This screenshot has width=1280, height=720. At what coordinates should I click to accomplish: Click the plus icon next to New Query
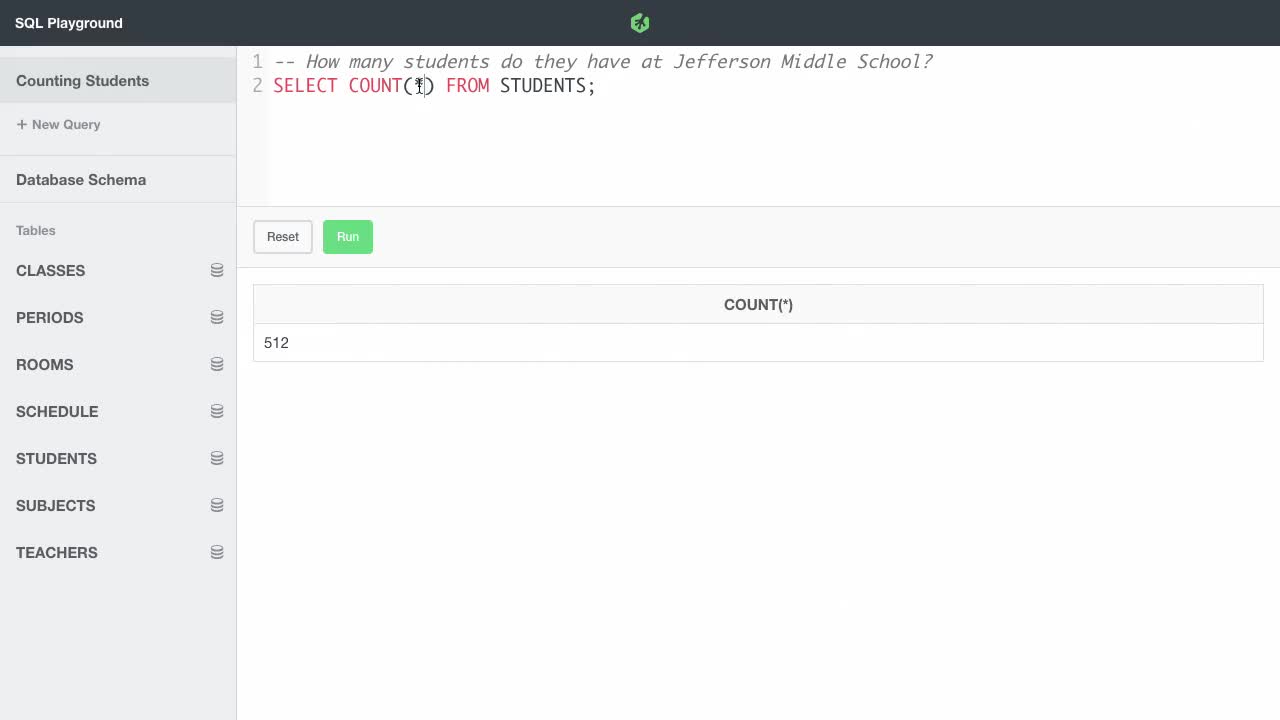20,124
